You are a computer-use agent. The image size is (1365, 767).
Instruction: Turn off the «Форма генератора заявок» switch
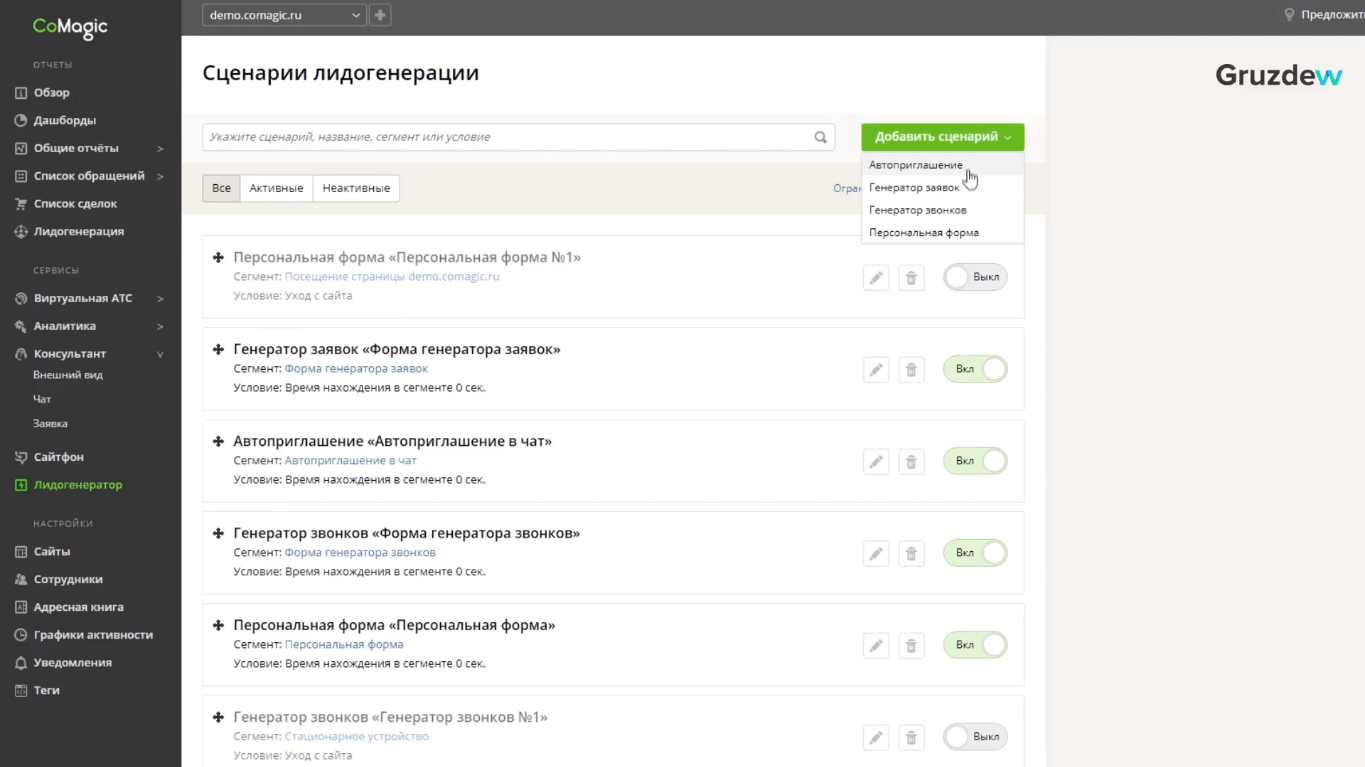(975, 369)
